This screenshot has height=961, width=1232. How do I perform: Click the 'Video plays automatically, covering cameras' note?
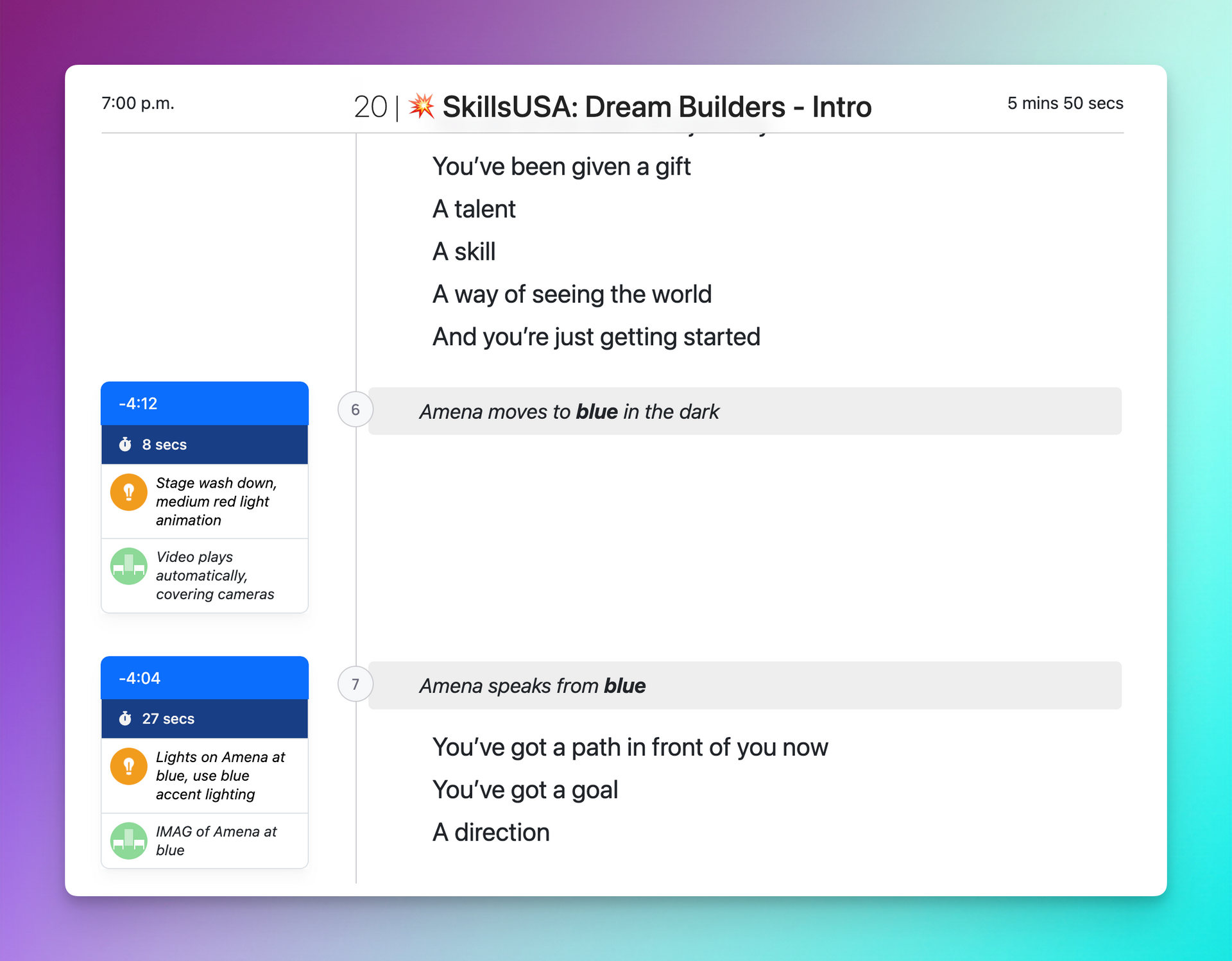click(x=215, y=575)
